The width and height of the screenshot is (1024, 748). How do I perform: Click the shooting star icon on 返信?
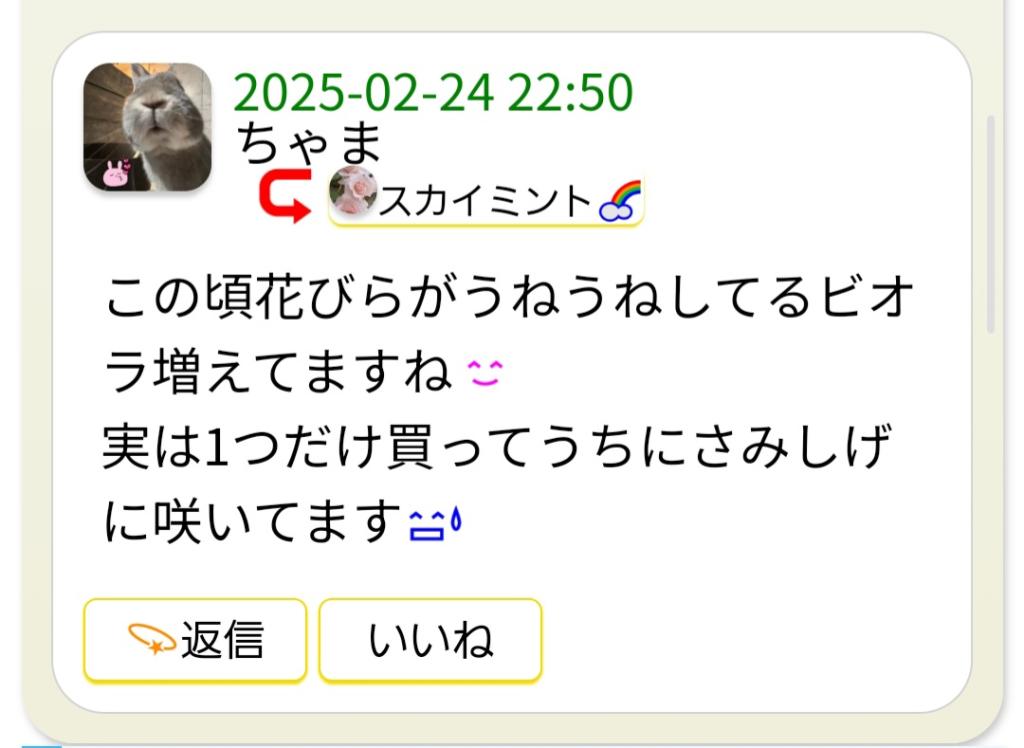[152, 639]
